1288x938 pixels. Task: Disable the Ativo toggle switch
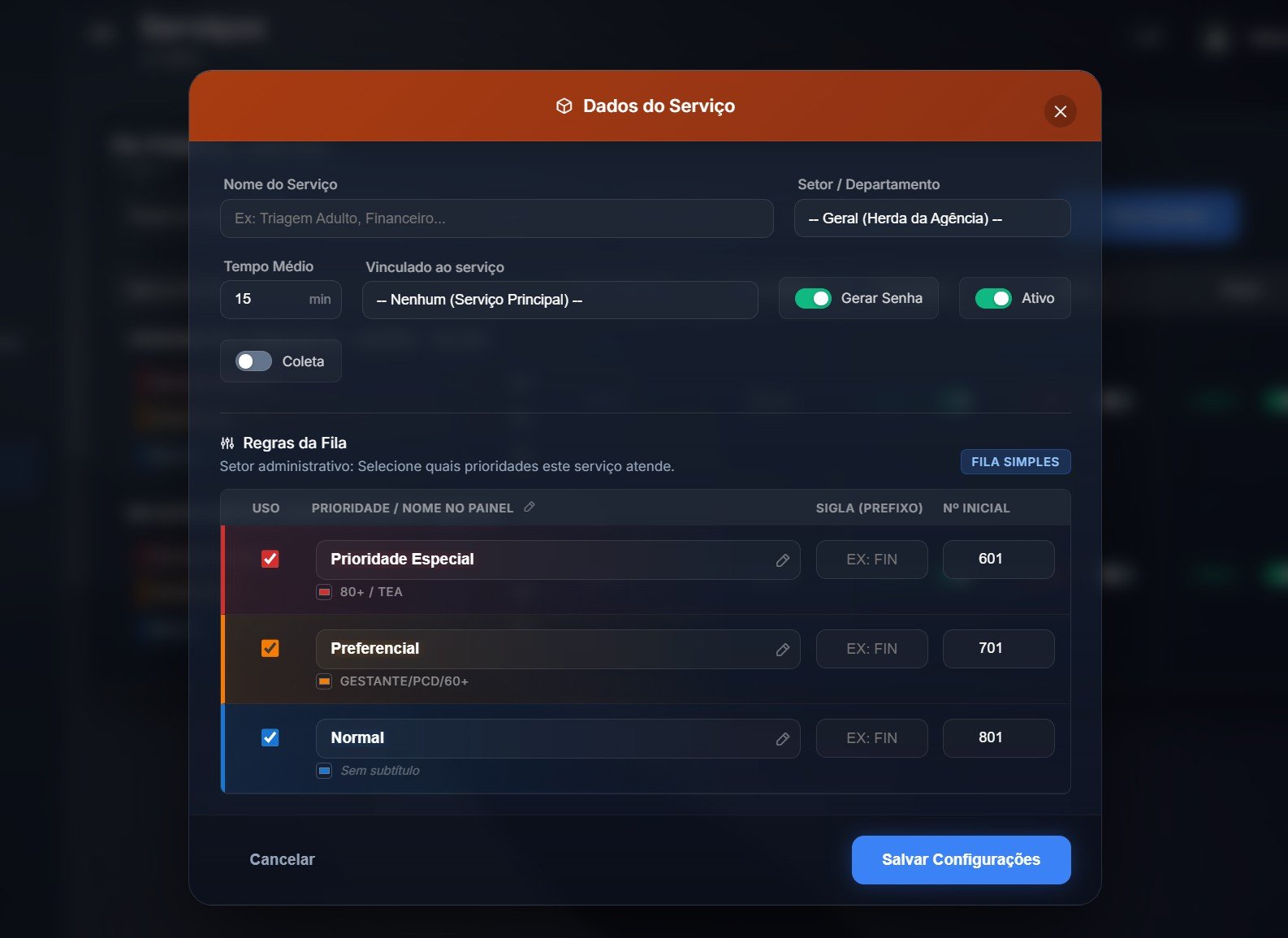[x=992, y=299]
